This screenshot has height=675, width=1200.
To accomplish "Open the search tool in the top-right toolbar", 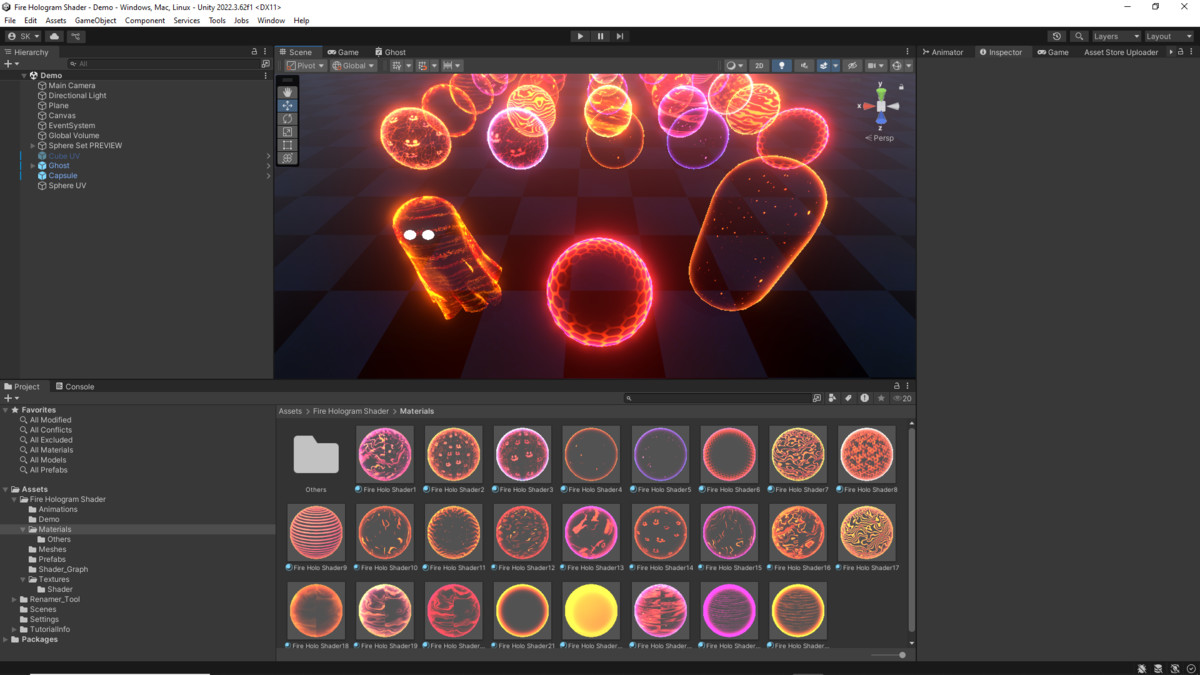I will point(1078,35).
